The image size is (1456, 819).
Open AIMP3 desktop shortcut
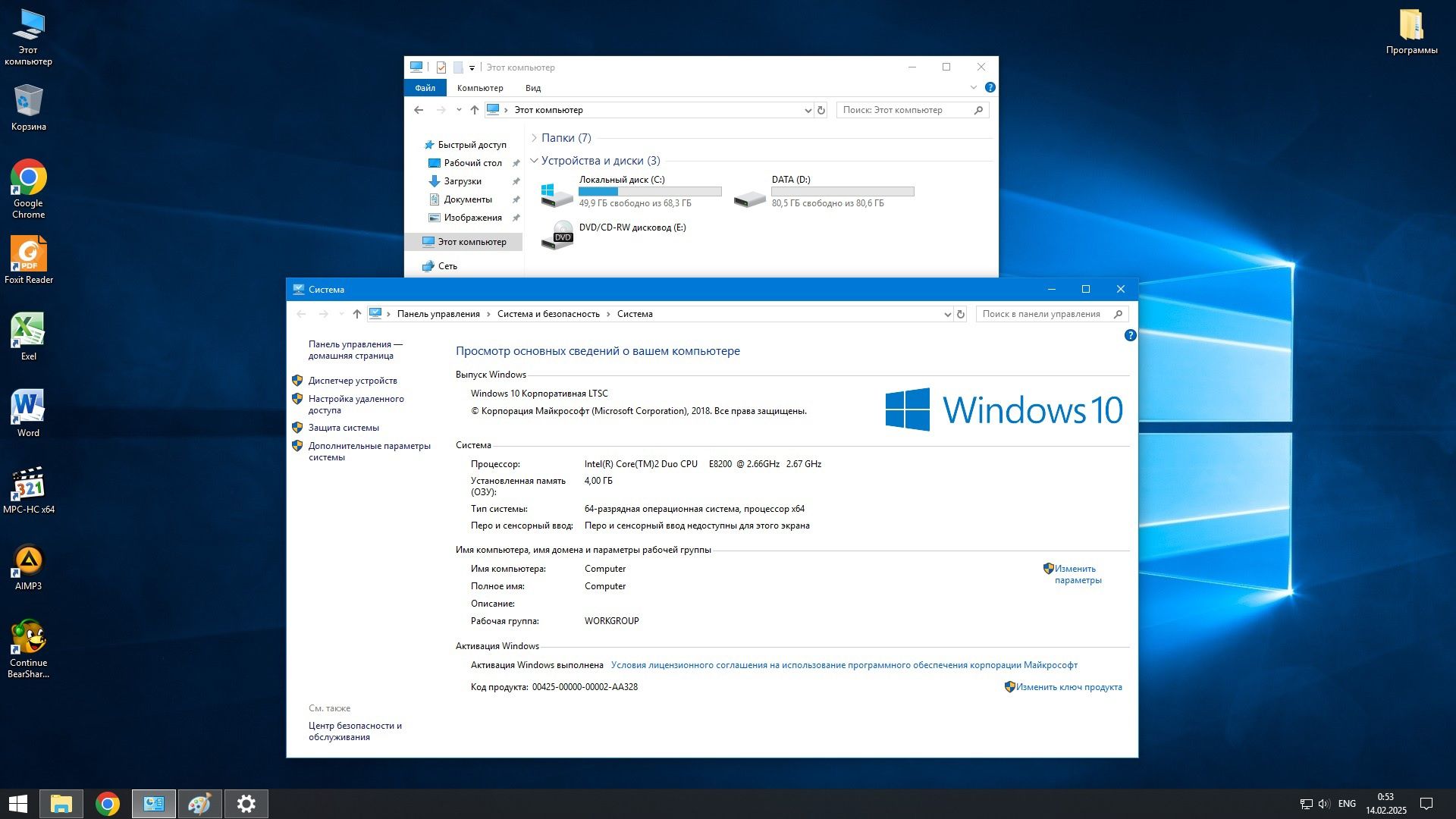(x=28, y=566)
